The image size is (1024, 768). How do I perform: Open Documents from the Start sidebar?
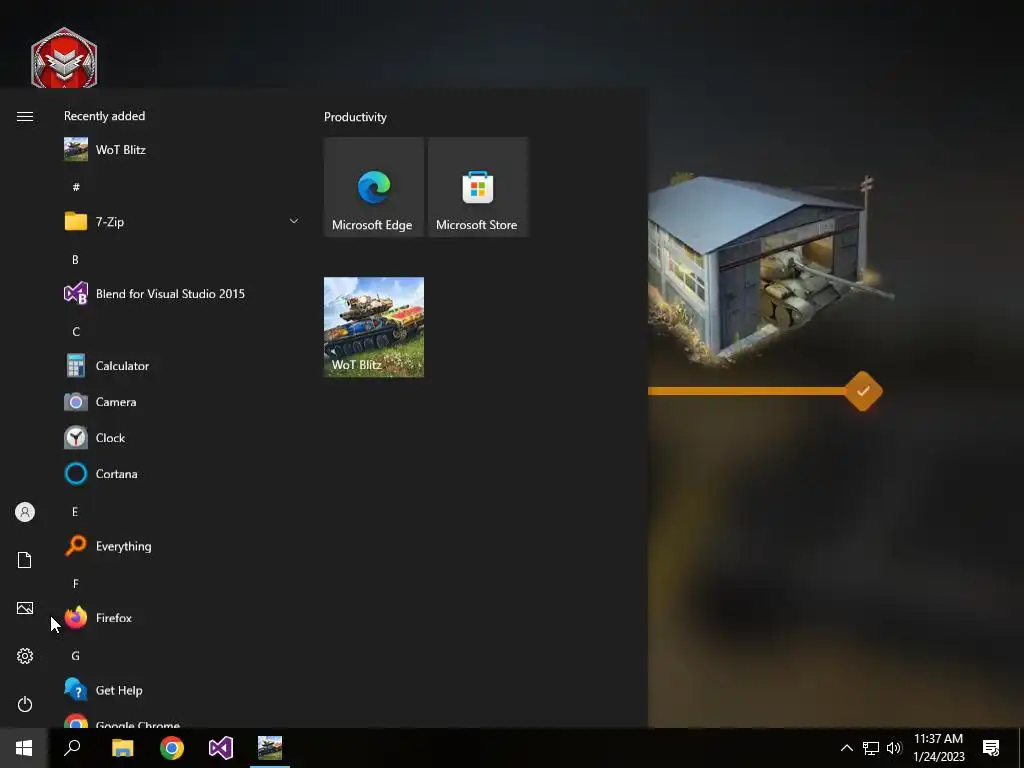[25, 560]
